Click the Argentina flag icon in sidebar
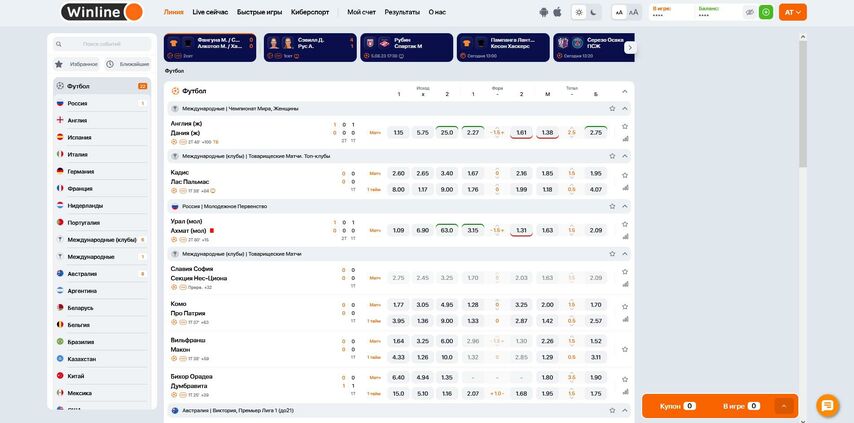 [x=60, y=291]
